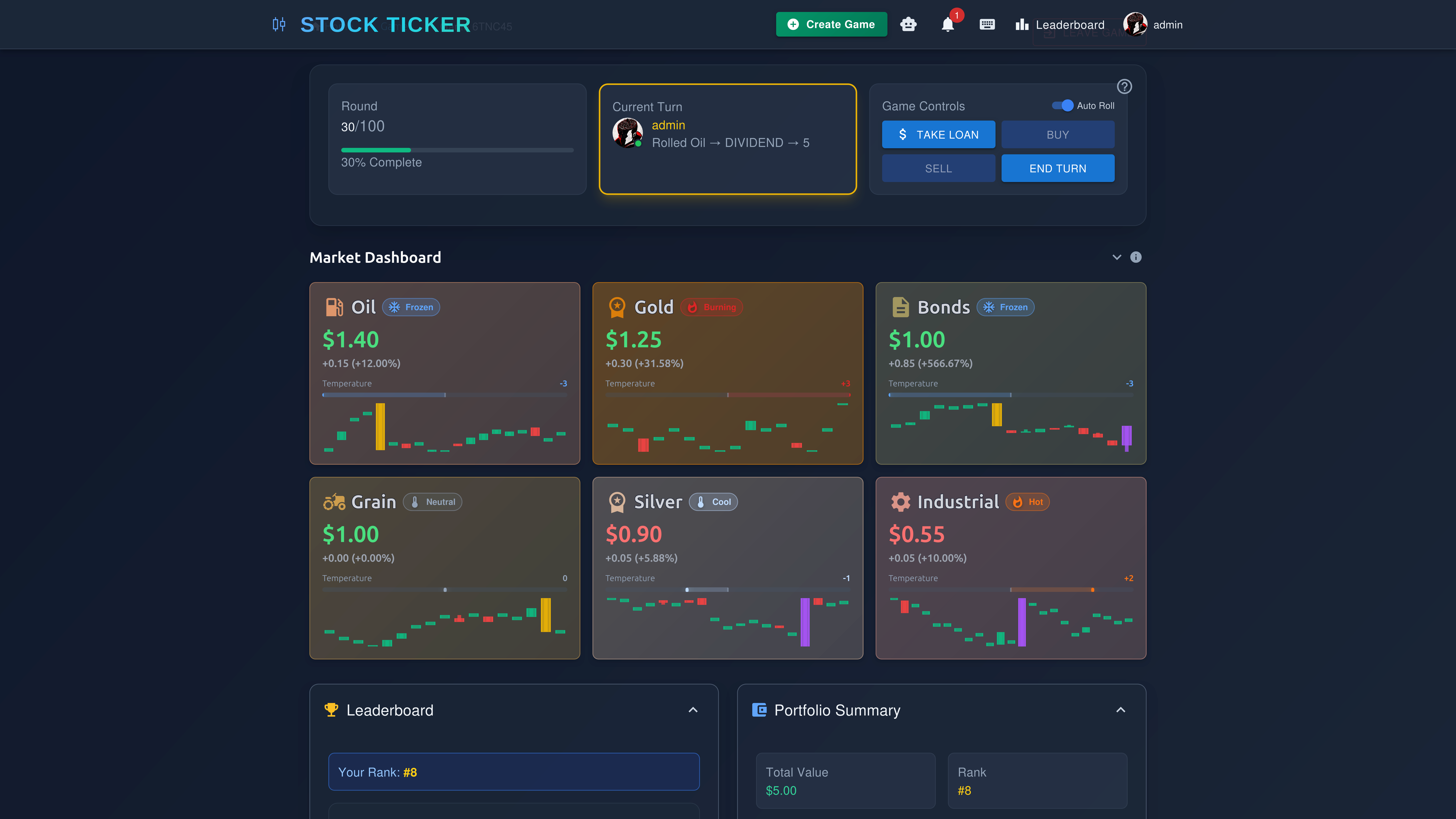Click the Total Value $5.00 card

[x=846, y=781]
